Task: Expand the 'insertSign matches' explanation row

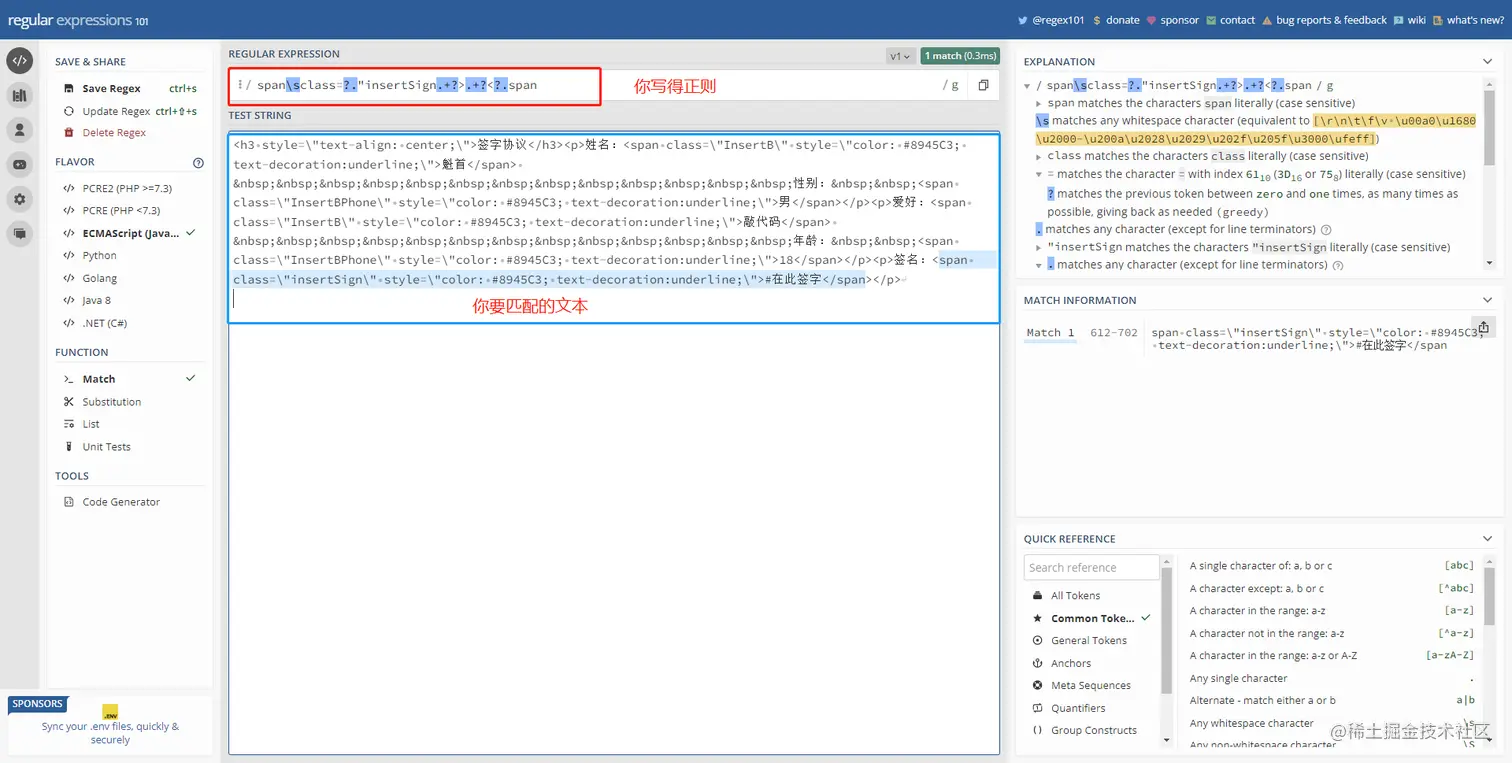Action: (x=1039, y=247)
